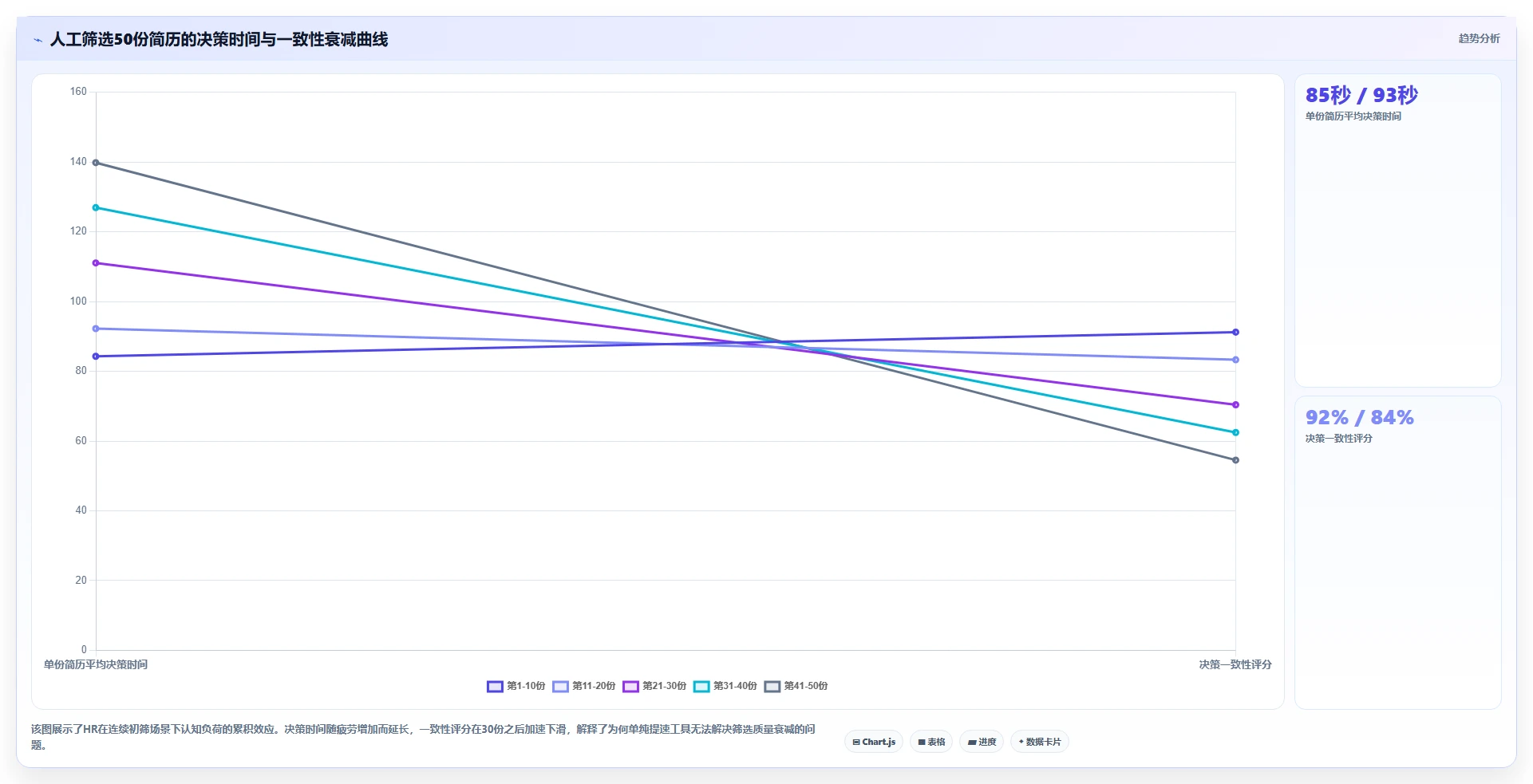This screenshot has width=1533, height=784.
Task: Select the 进度 tag chip
Action: pos(982,742)
